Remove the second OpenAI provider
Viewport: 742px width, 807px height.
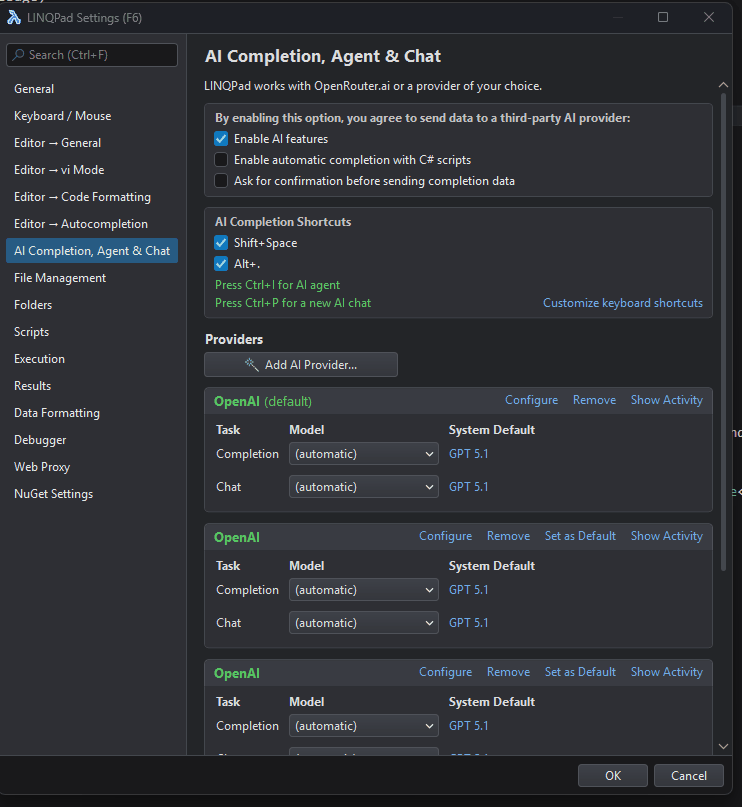[508, 536]
